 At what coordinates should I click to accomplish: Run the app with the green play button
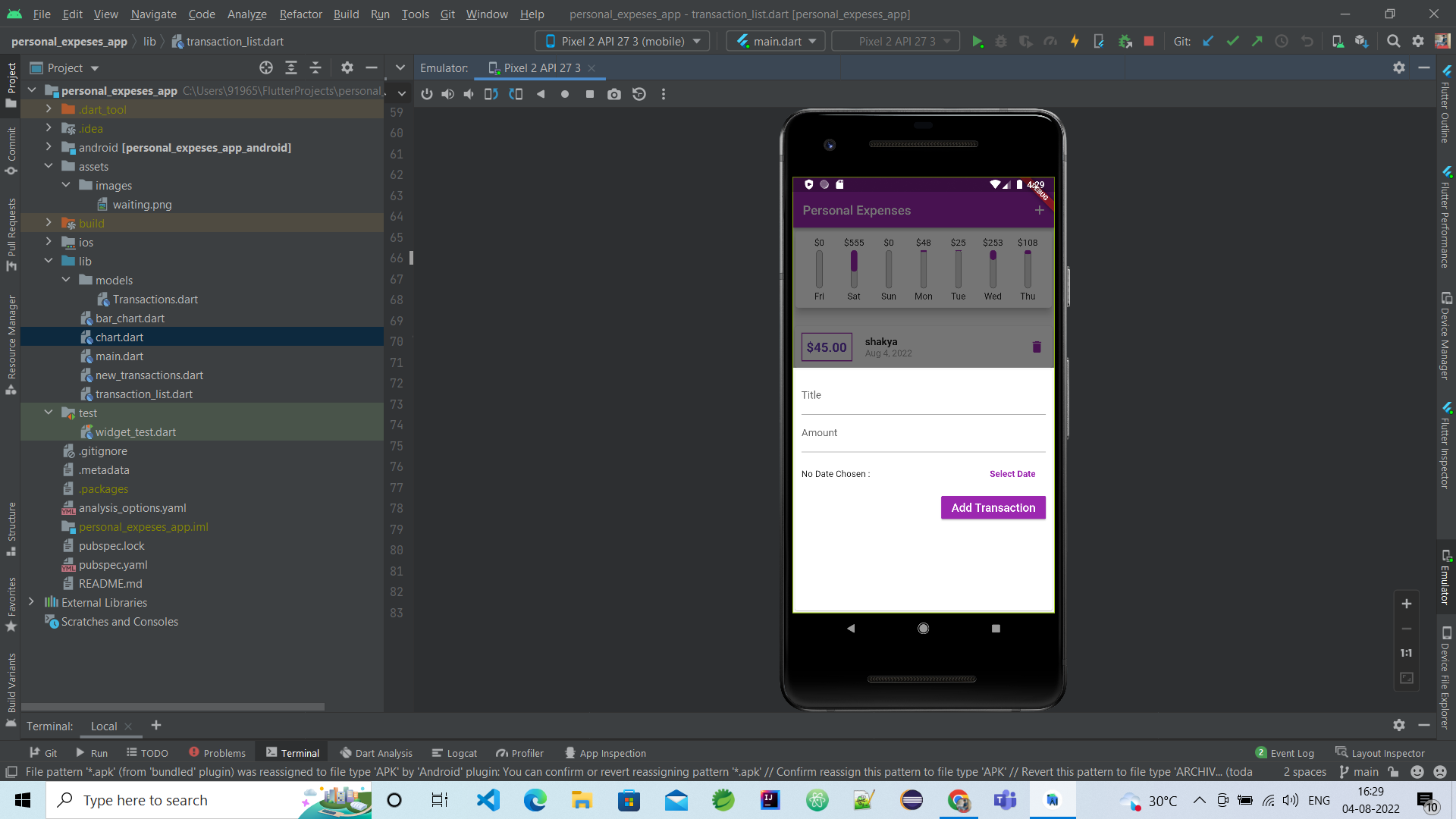(x=977, y=42)
